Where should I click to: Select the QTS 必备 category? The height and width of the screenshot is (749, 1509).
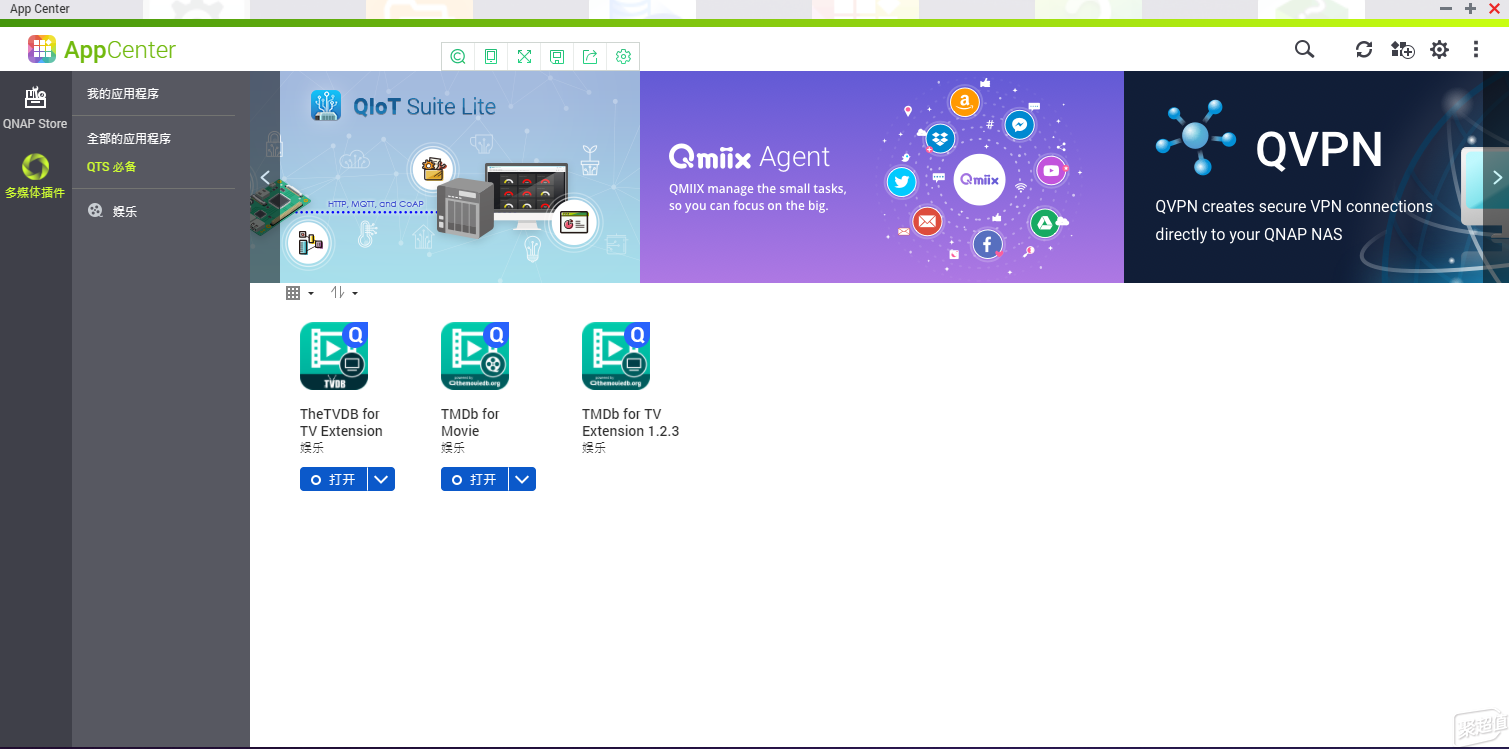pyautogui.click(x=111, y=167)
